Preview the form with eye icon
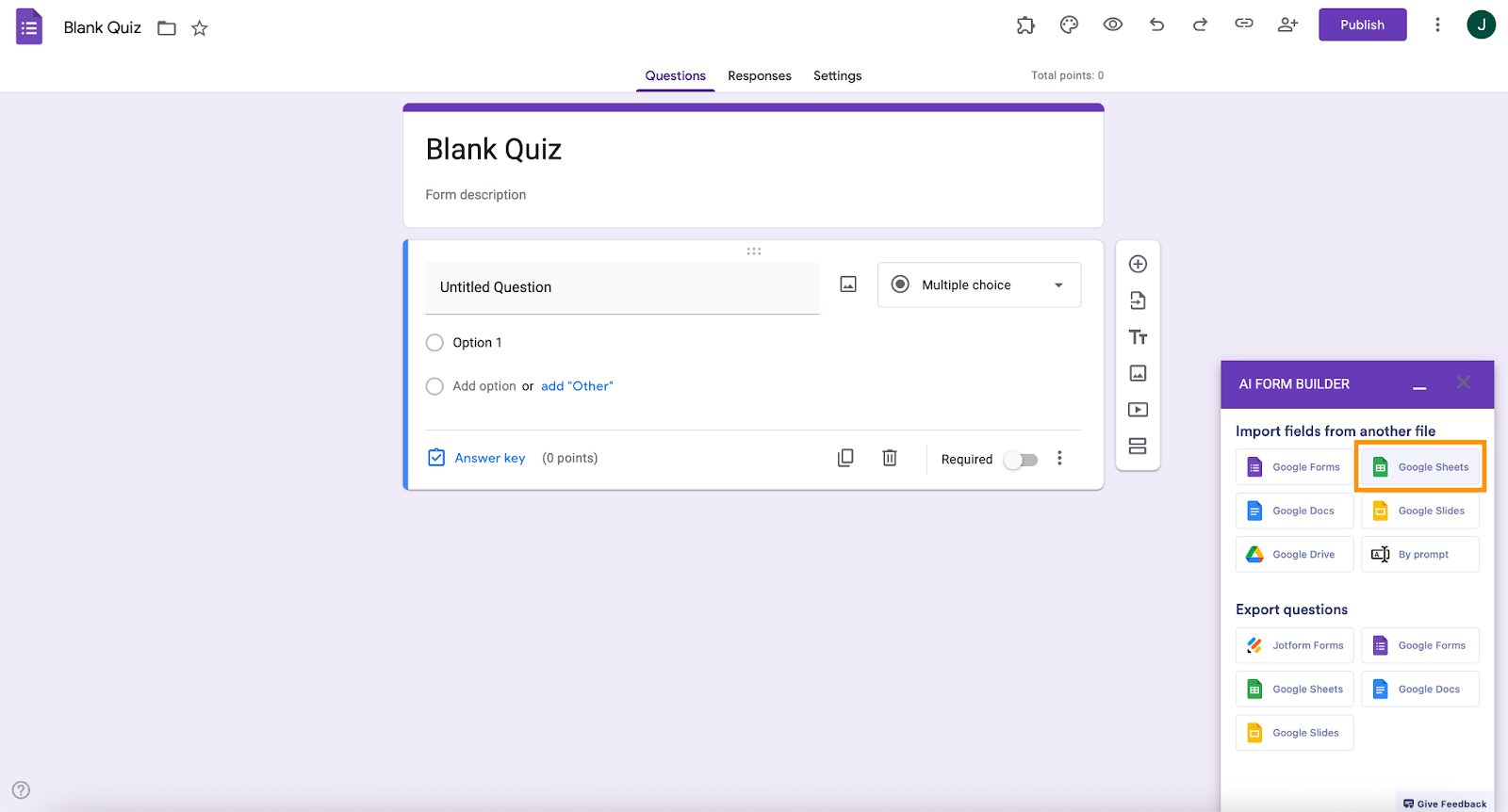This screenshot has height=812, width=1508. (1113, 24)
